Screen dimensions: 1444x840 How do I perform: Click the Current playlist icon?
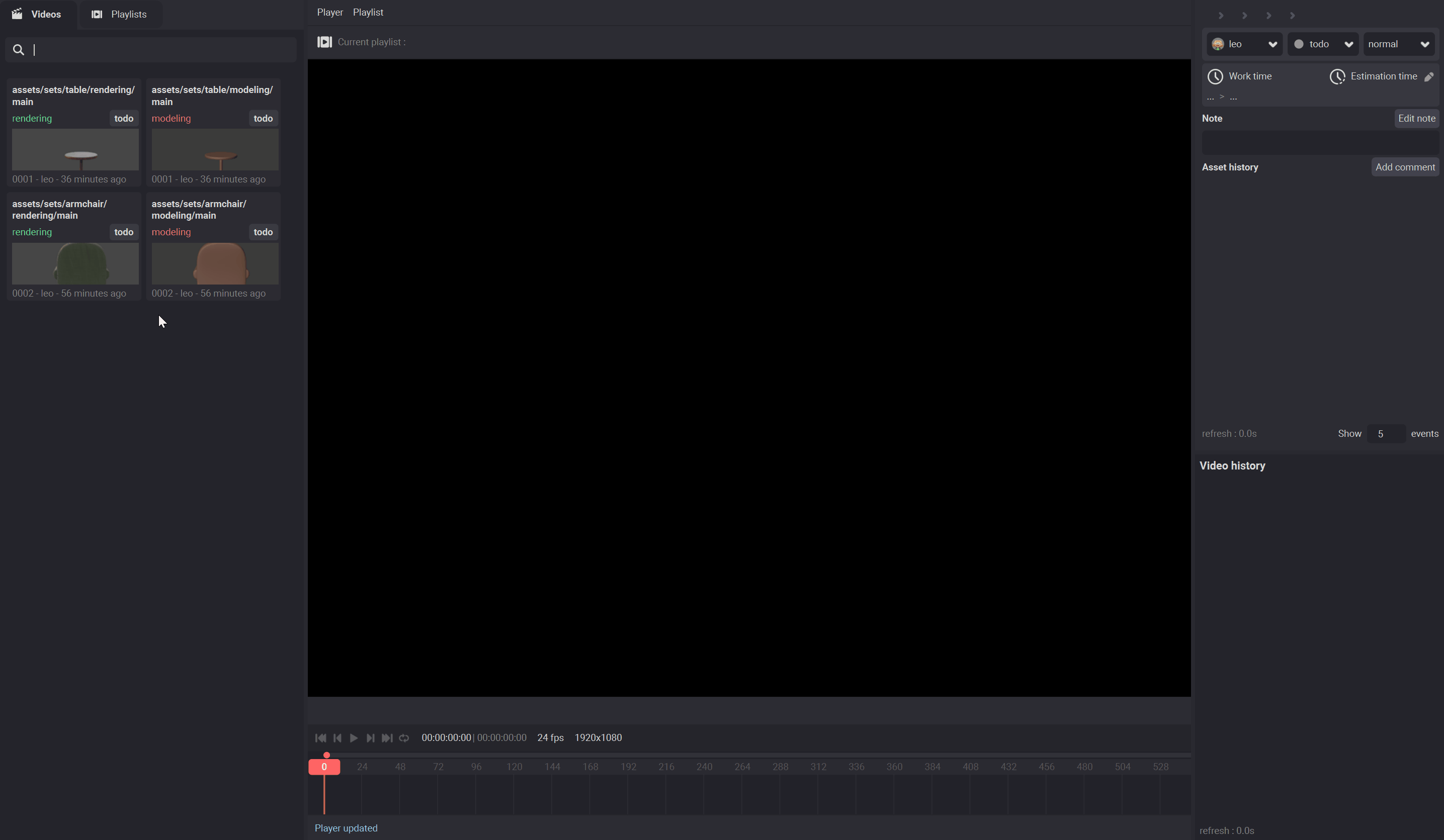(324, 42)
